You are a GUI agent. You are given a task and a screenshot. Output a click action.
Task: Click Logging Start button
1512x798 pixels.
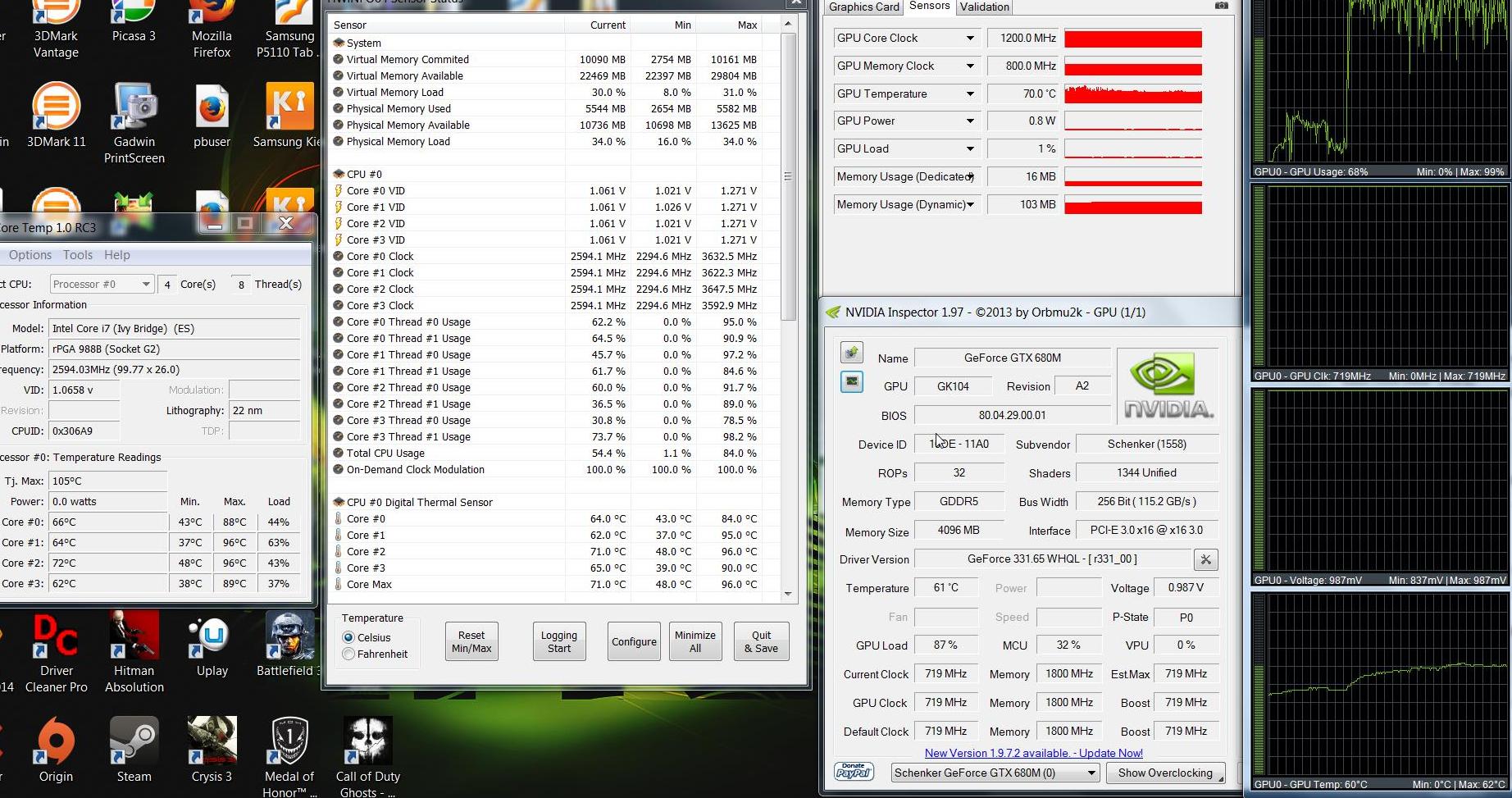559,641
